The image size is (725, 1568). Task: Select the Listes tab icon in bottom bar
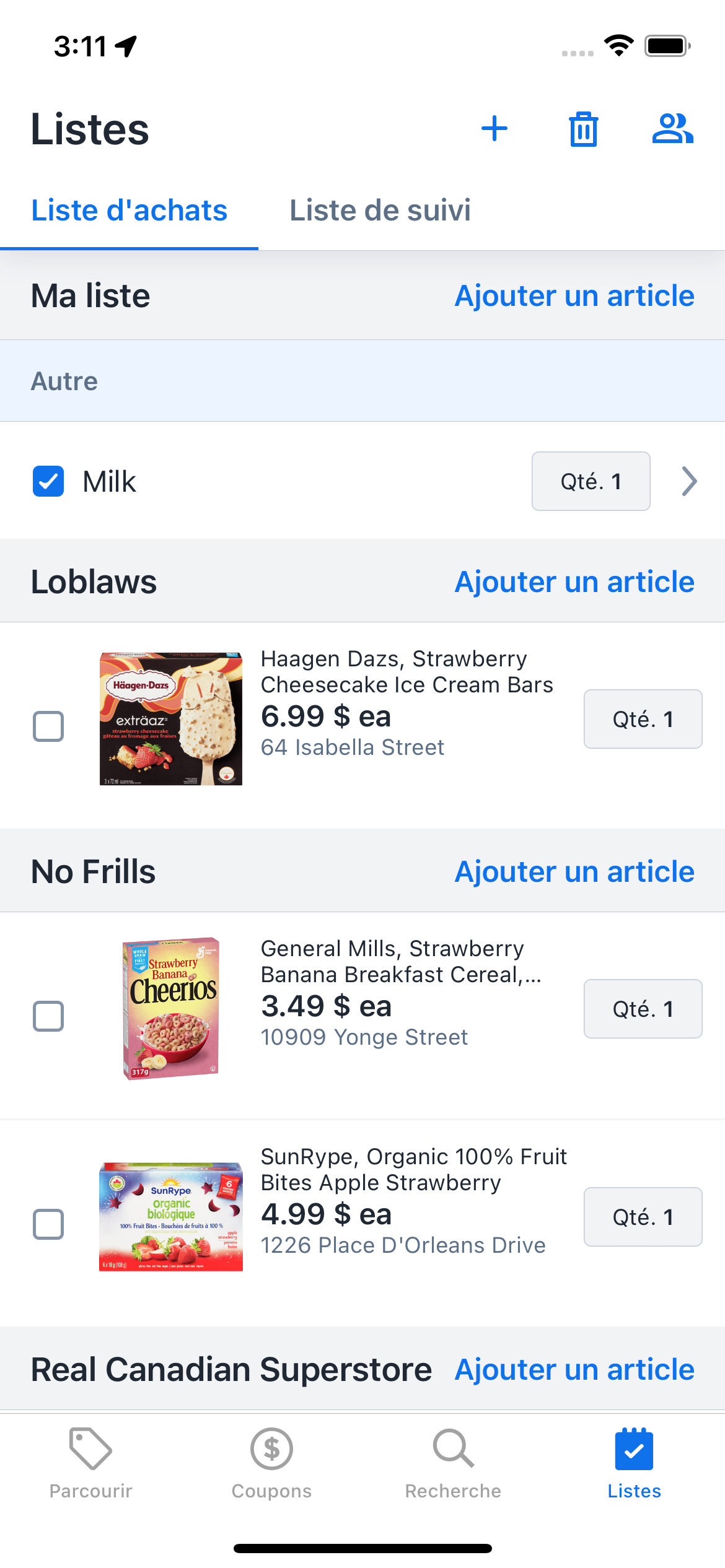point(634,1448)
